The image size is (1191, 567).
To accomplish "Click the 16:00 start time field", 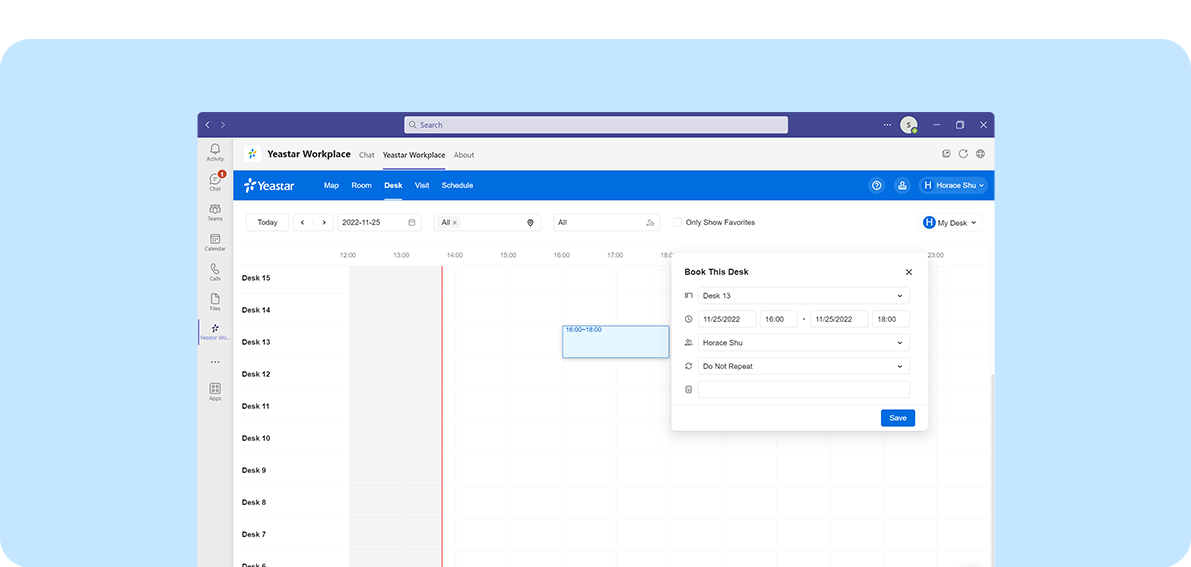I will point(779,319).
